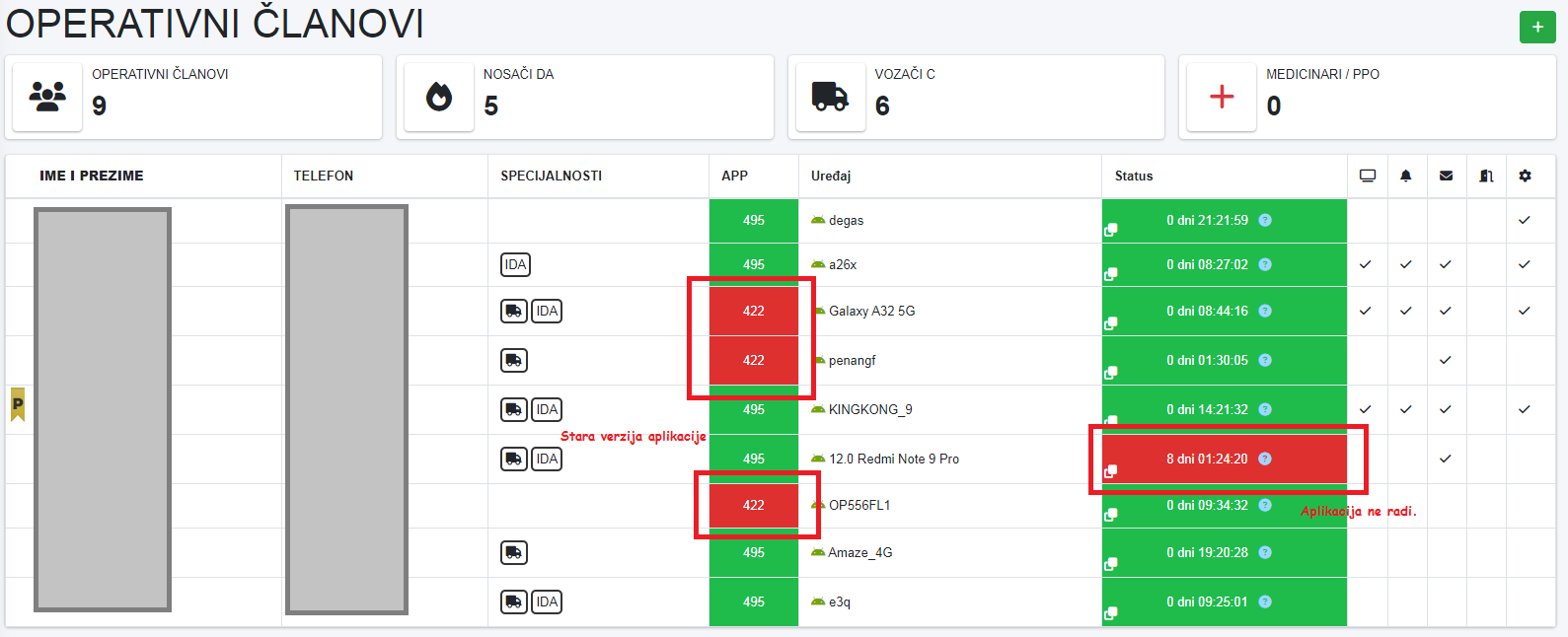Screen dimensions: 1568x637
Task: Click the IDA badge in the a26x row
Action: (x=515, y=264)
